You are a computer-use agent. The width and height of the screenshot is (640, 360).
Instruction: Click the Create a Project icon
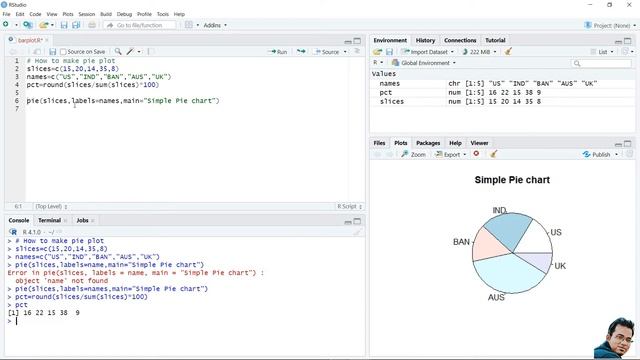point(28,25)
